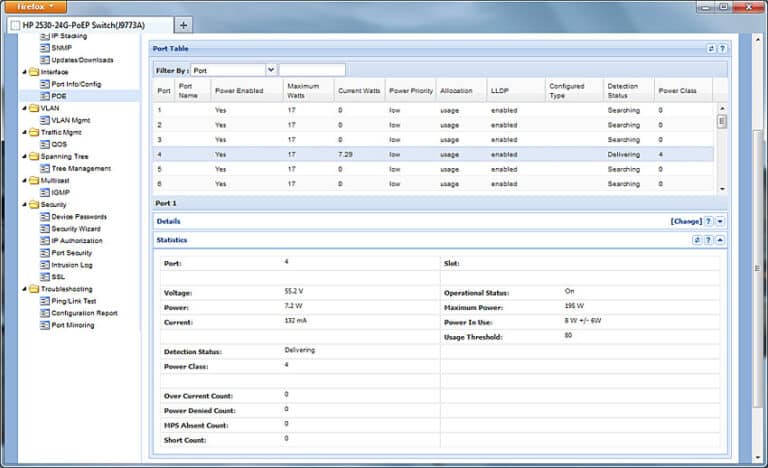Open Intrusion Log page
The width and height of the screenshot is (768, 468).
point(72,265)
